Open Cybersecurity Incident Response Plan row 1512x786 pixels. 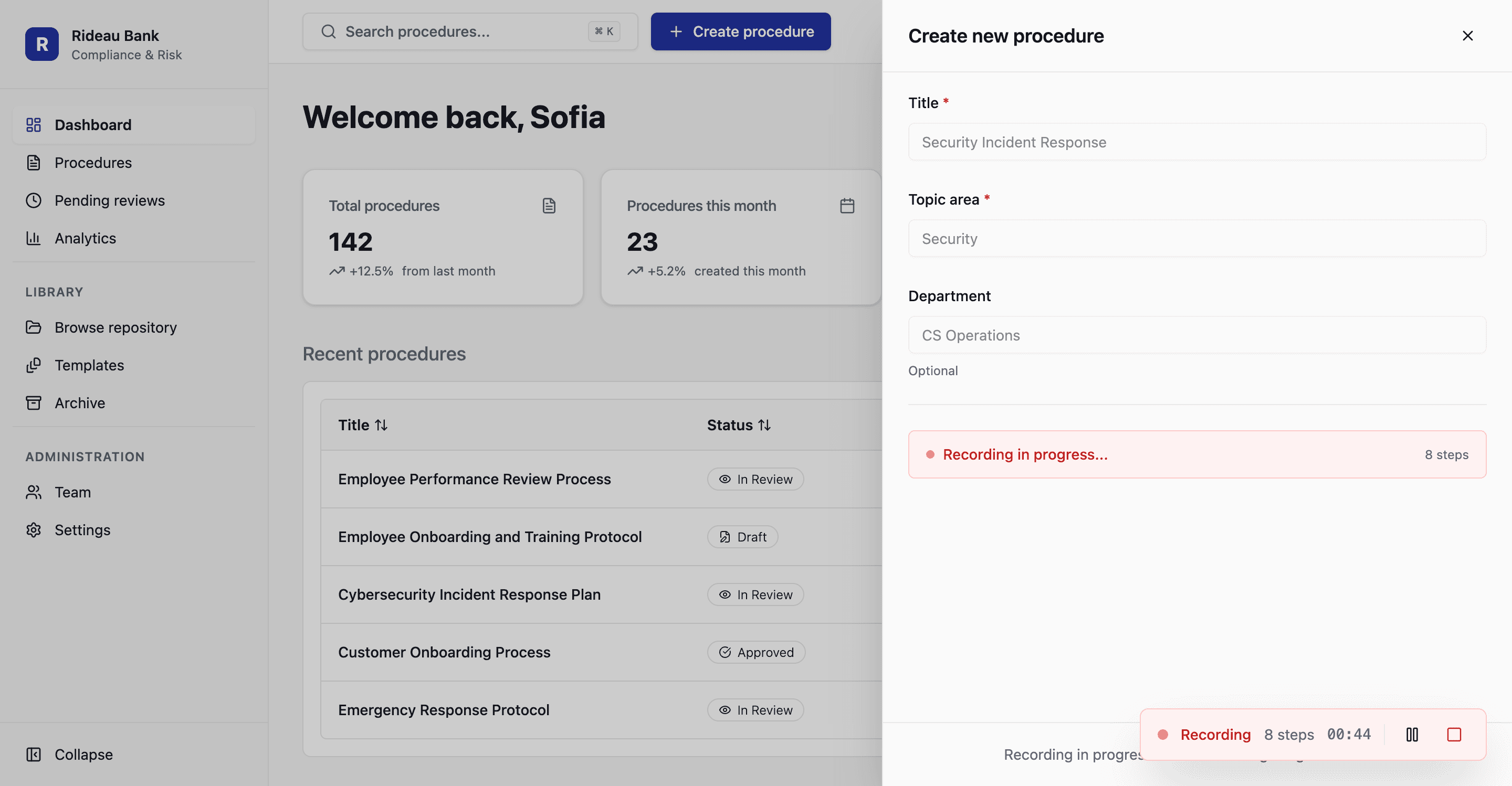469,594
